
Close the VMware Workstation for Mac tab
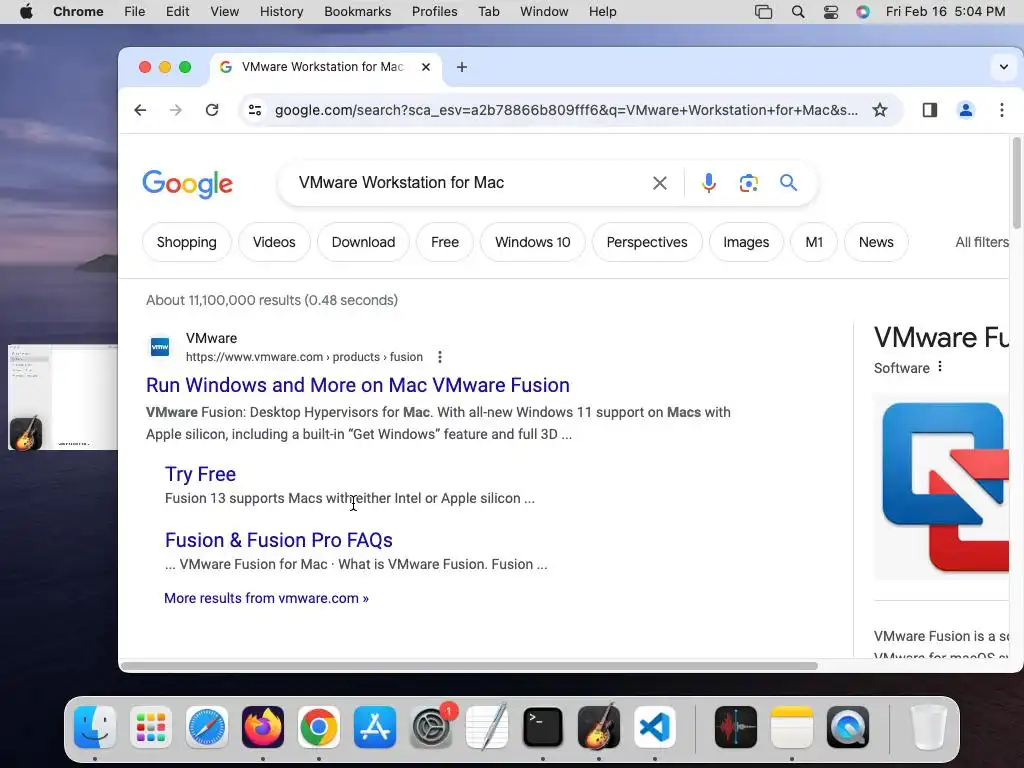click(x=426, y=67)
